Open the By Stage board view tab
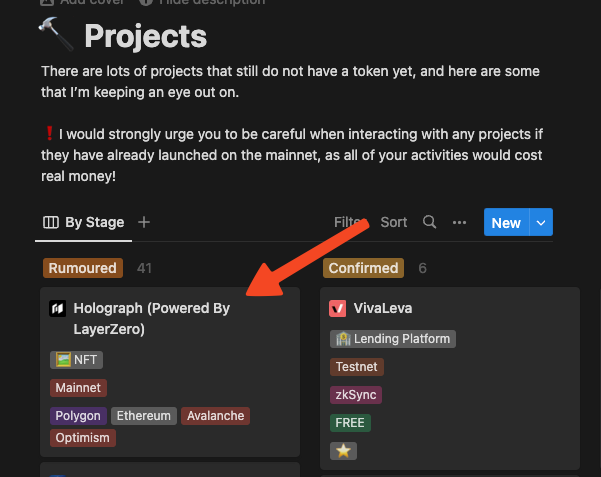The width and height of the screenshot is (601, 477). (x=84, y=222)
